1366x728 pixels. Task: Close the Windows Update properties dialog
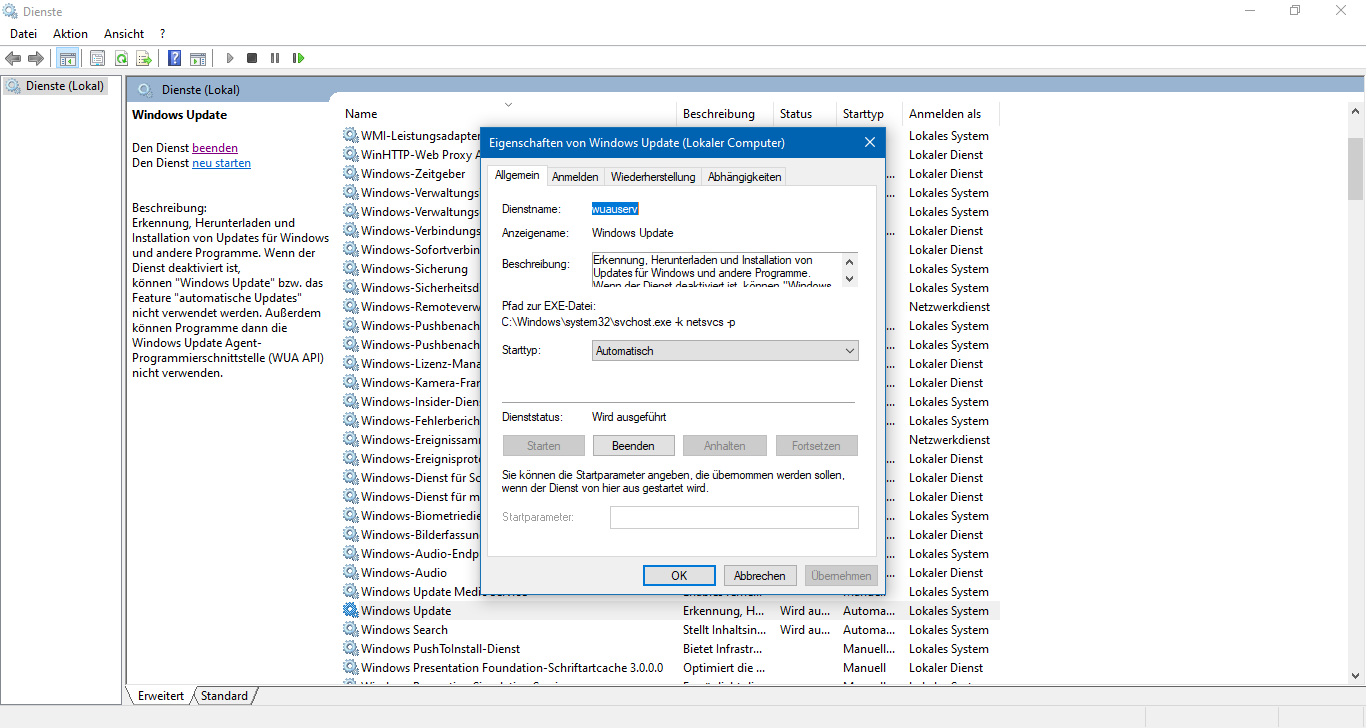tap(869, 143)
